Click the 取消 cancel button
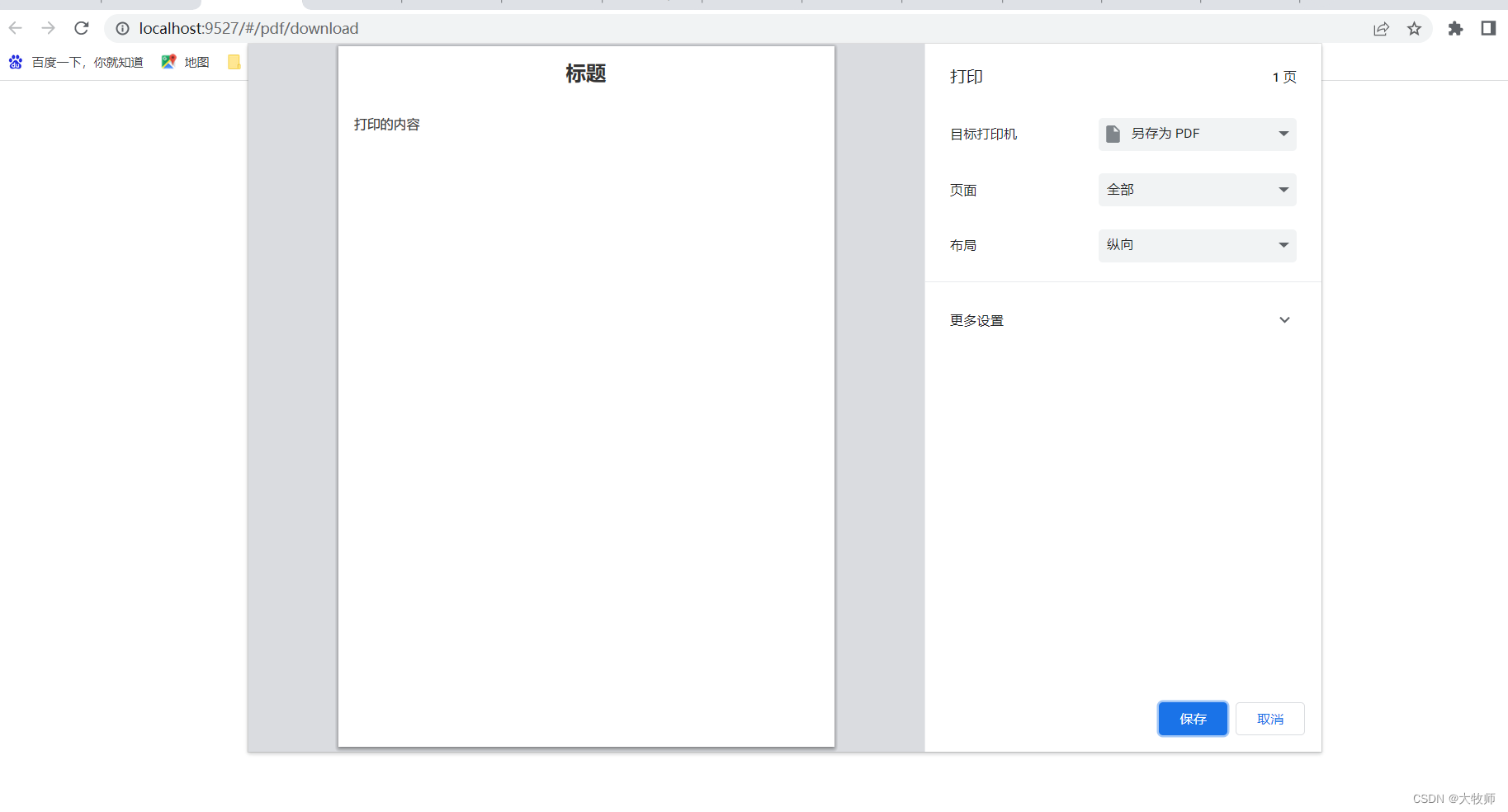This screenshot has height=812, width=1508. pyautogui.click(x=1269, y=718)
